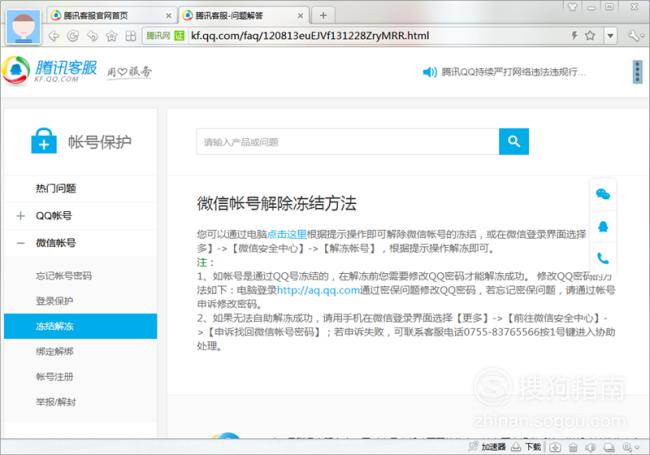Image resolution: width=650 pixels, height=455 pixels.
Task: Click the address bar URL field
Action: [x=375, y=36]
